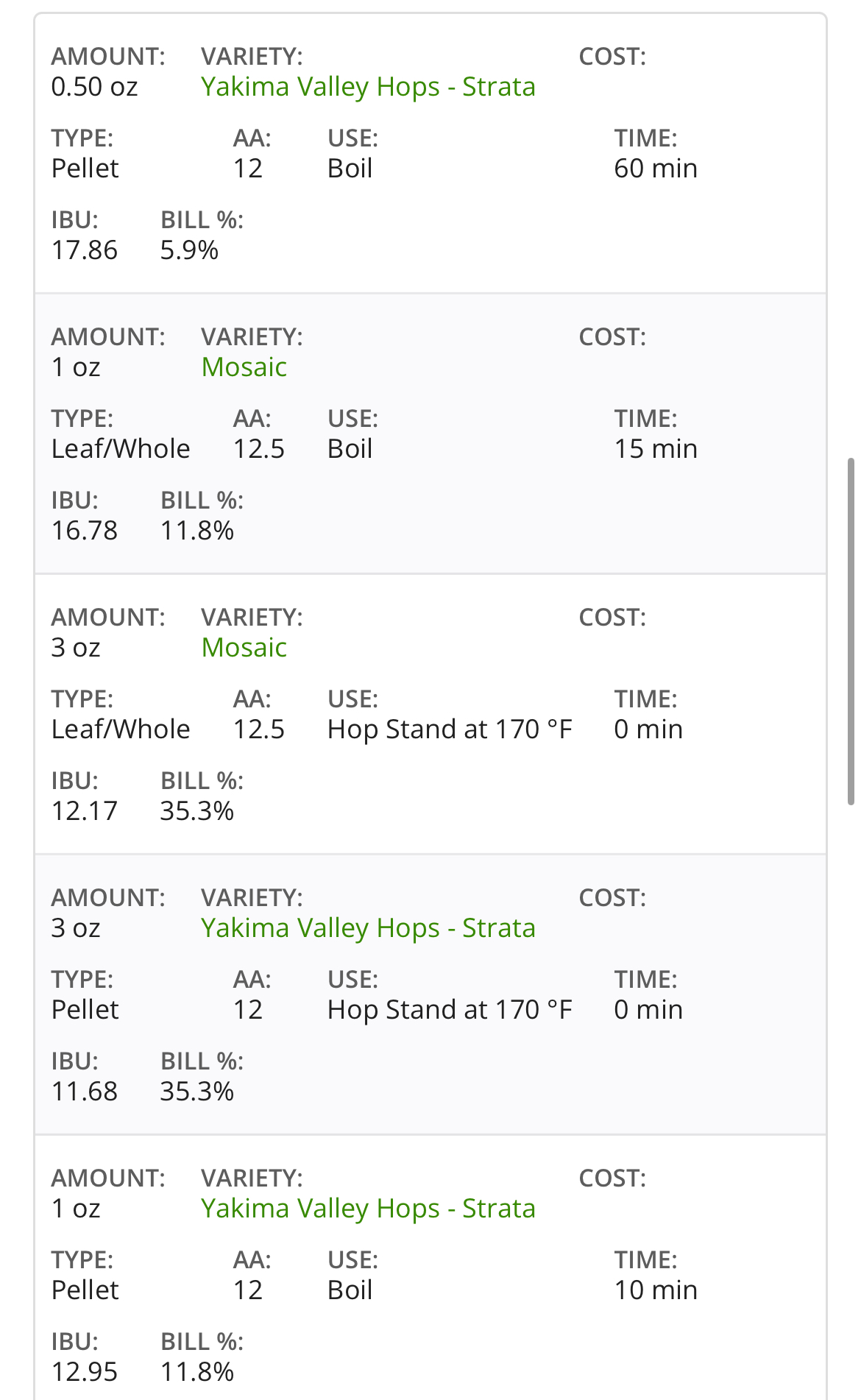
Task: Open Mosaic link for the 1 oz addition
Action: pyautogui.click(x=244, y=367)
